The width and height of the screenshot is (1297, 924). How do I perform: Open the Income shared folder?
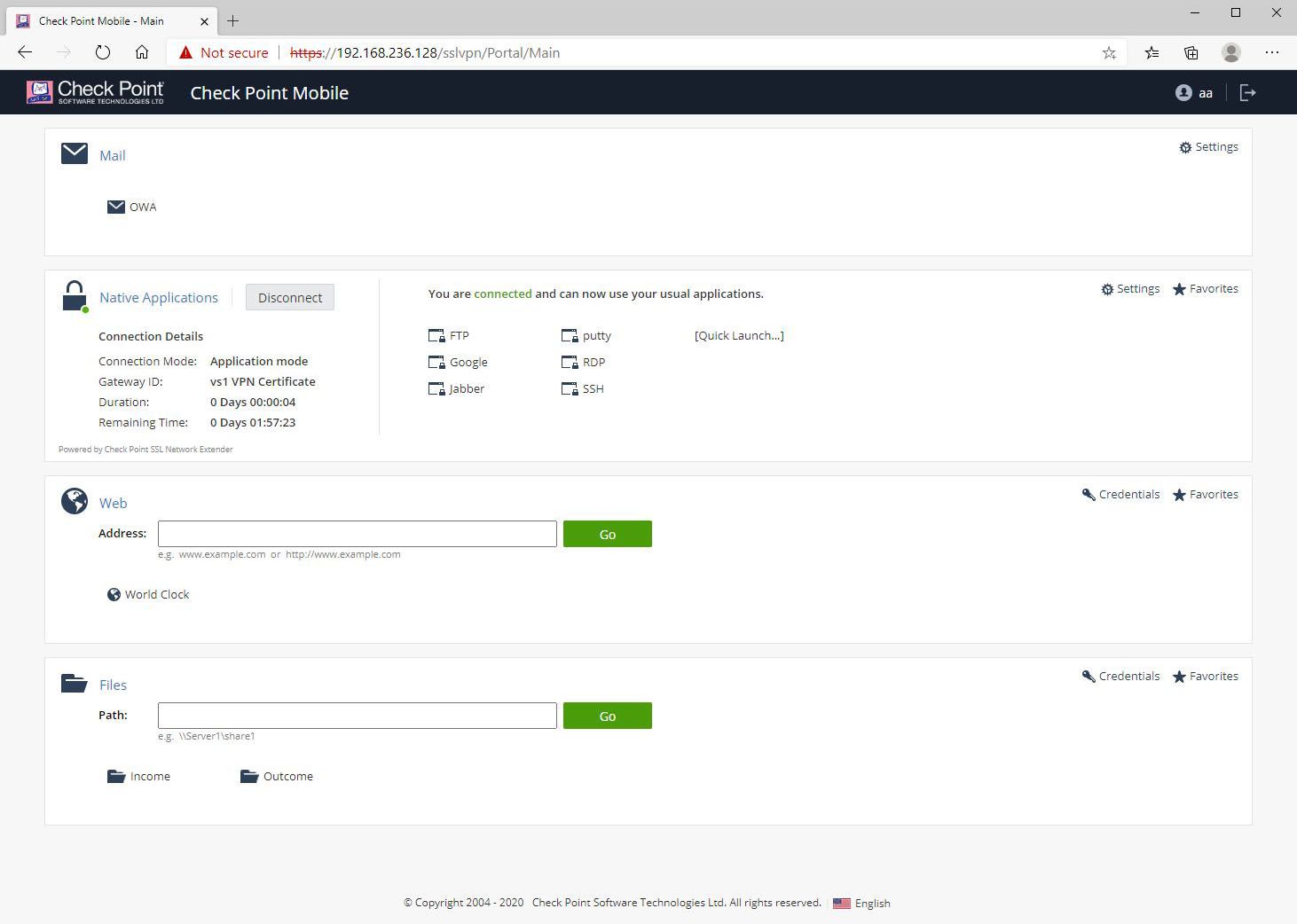(151, 776)
